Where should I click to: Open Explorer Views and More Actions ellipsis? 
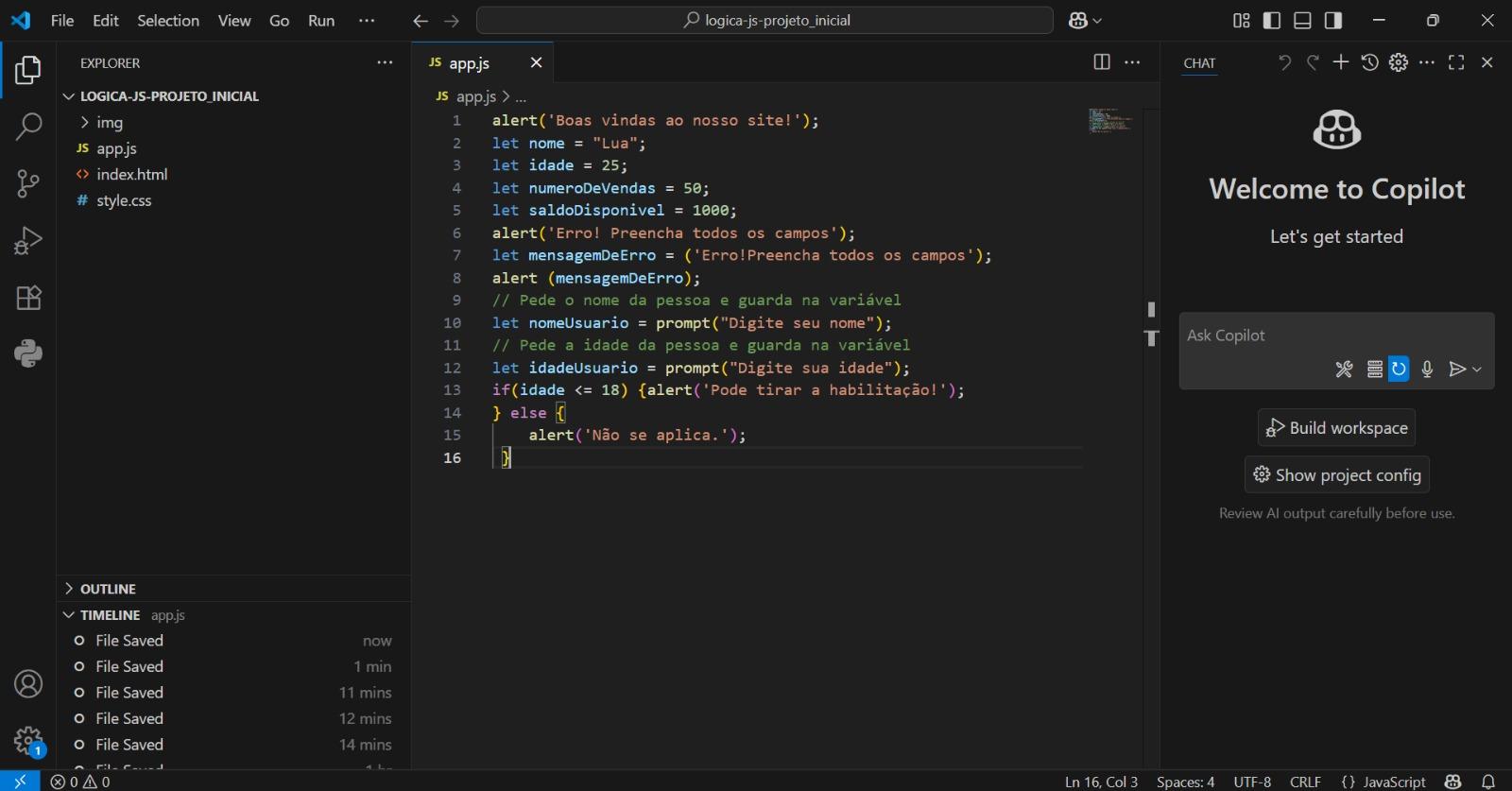point(385,62)
